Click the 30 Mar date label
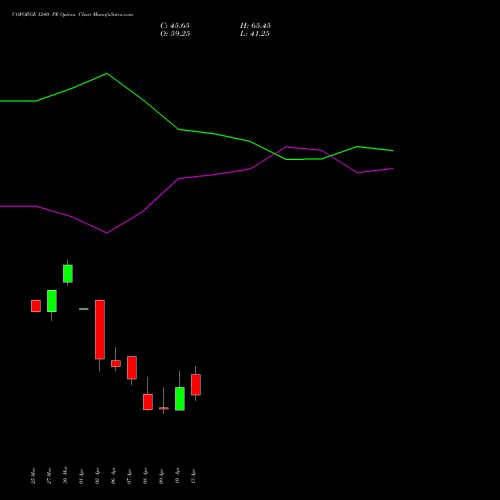Image resolution: width=500 pixels, height=500 pixels. point(65,475)
